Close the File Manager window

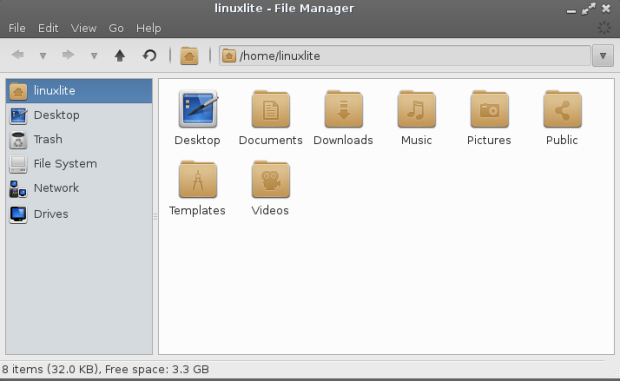606,8
